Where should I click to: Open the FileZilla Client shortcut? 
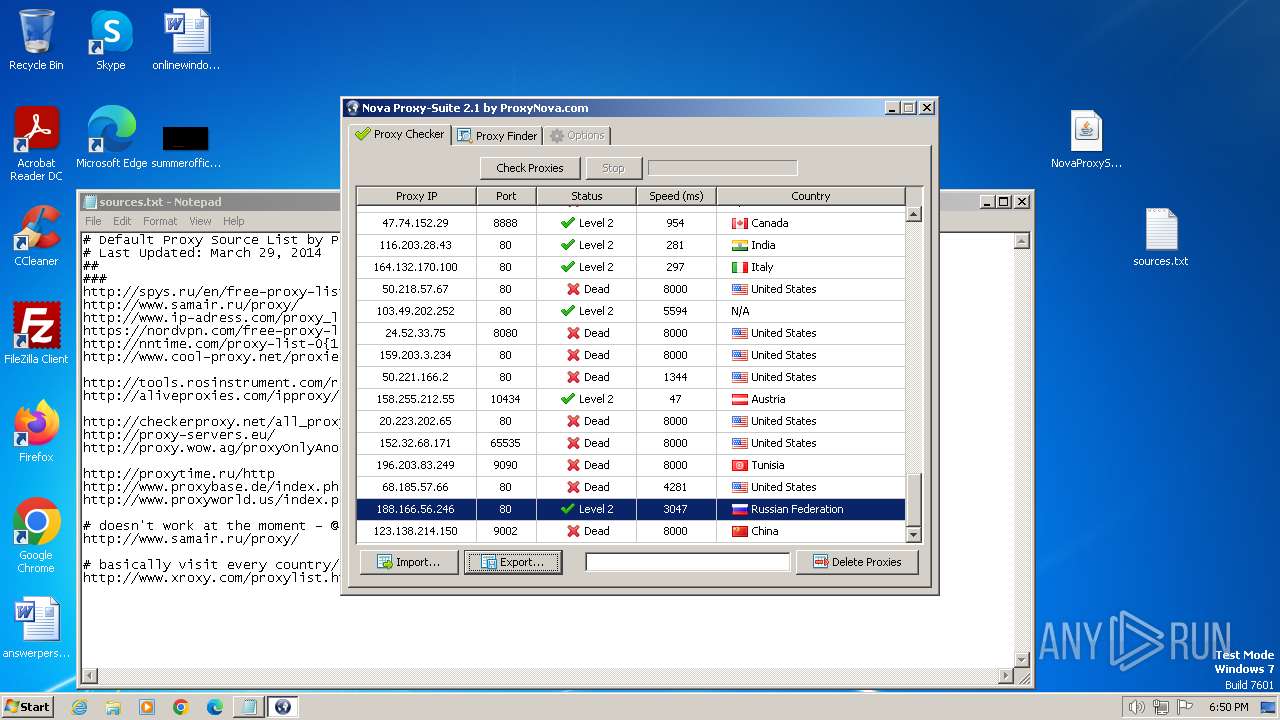tap(36, 334)
